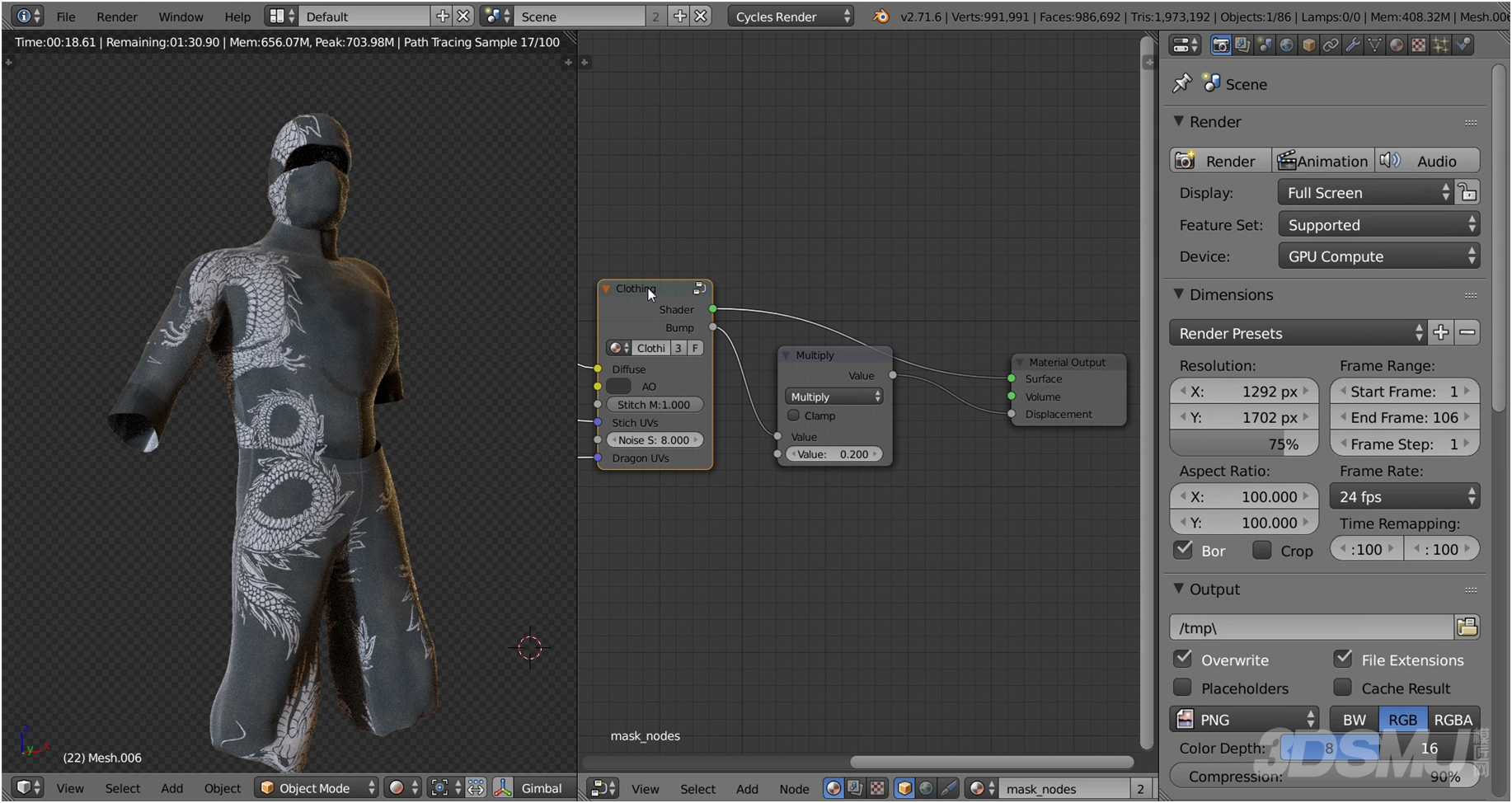Open the Device GPU Compute dropdown
This screenshot has width=1512, height=803.
click(x=1379, y=256)
